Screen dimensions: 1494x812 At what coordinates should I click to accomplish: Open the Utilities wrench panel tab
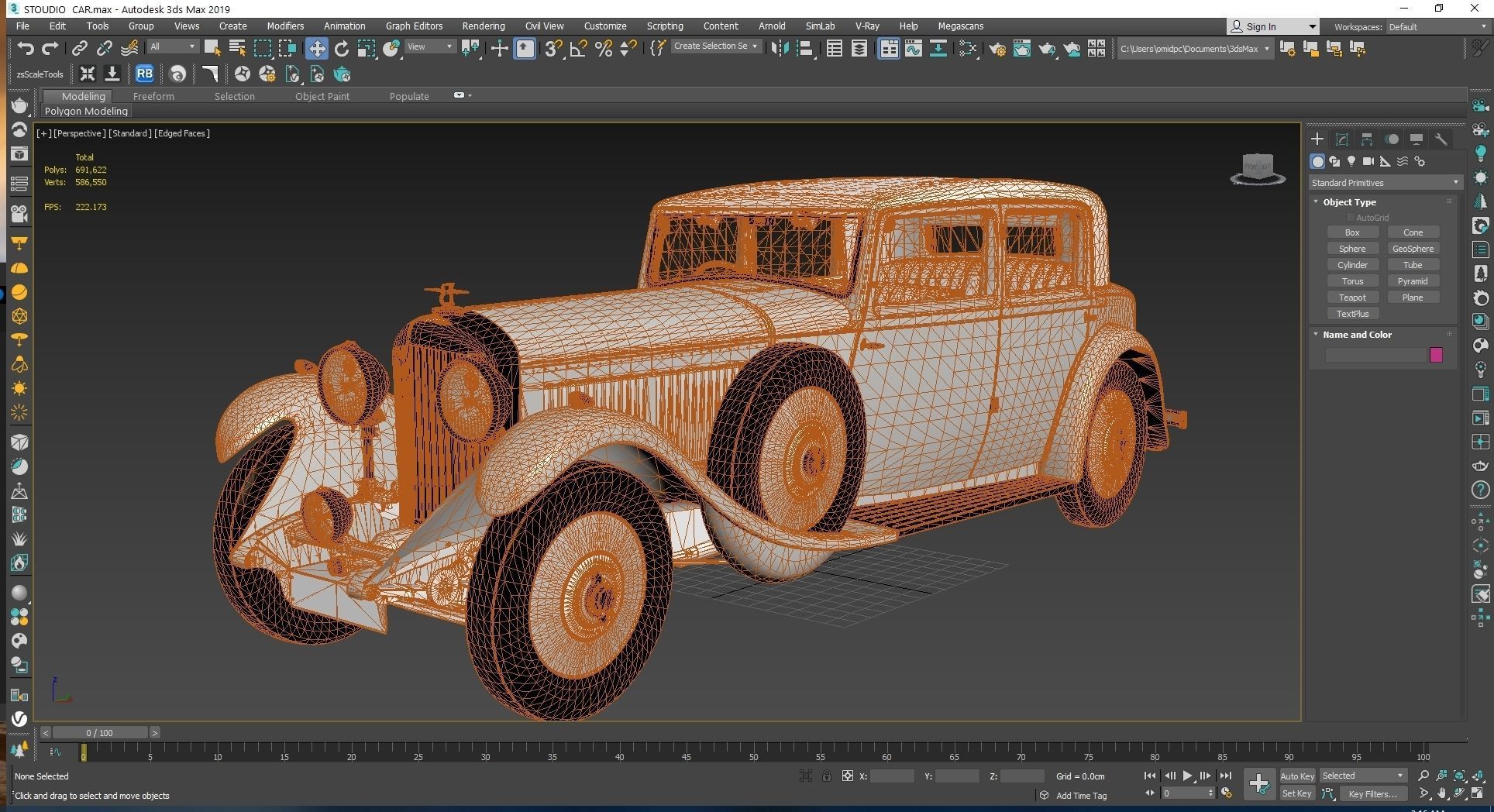[1441, 139]
